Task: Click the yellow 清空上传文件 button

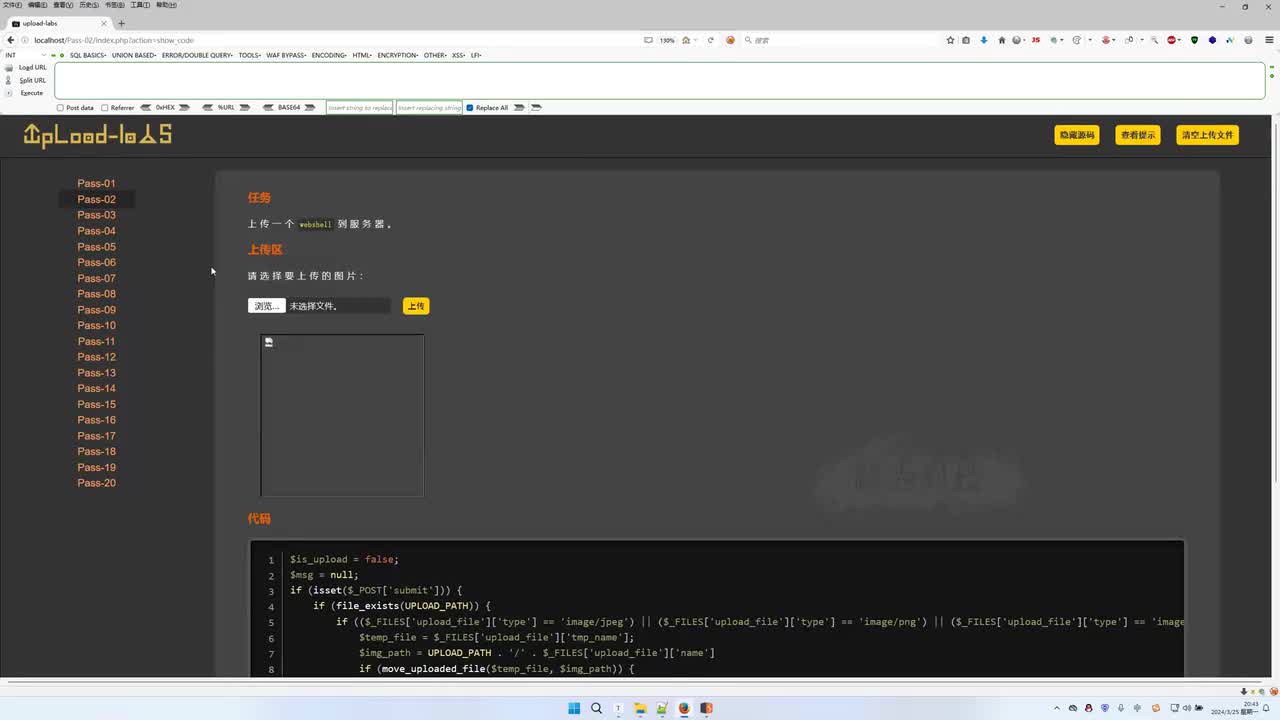Action: tap(1208, 135)
